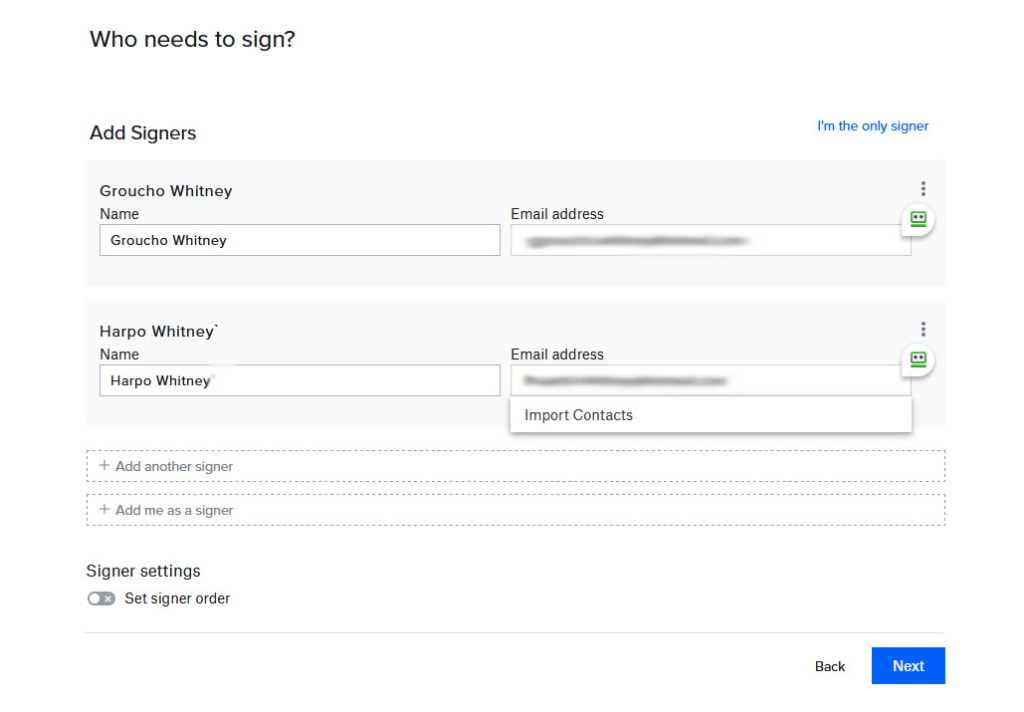Click "I'm the only signer"
Screen dimensions: 1024x712
872,125
